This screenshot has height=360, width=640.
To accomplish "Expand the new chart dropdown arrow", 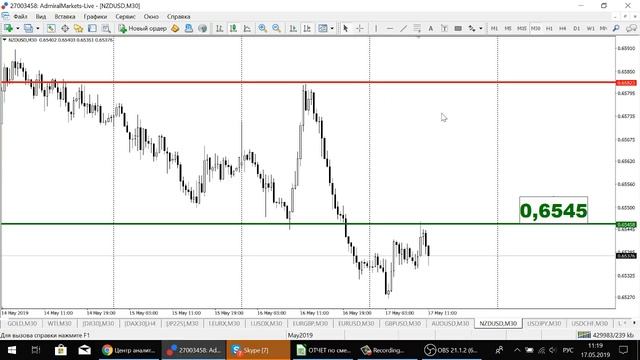I will coord(17,28).
